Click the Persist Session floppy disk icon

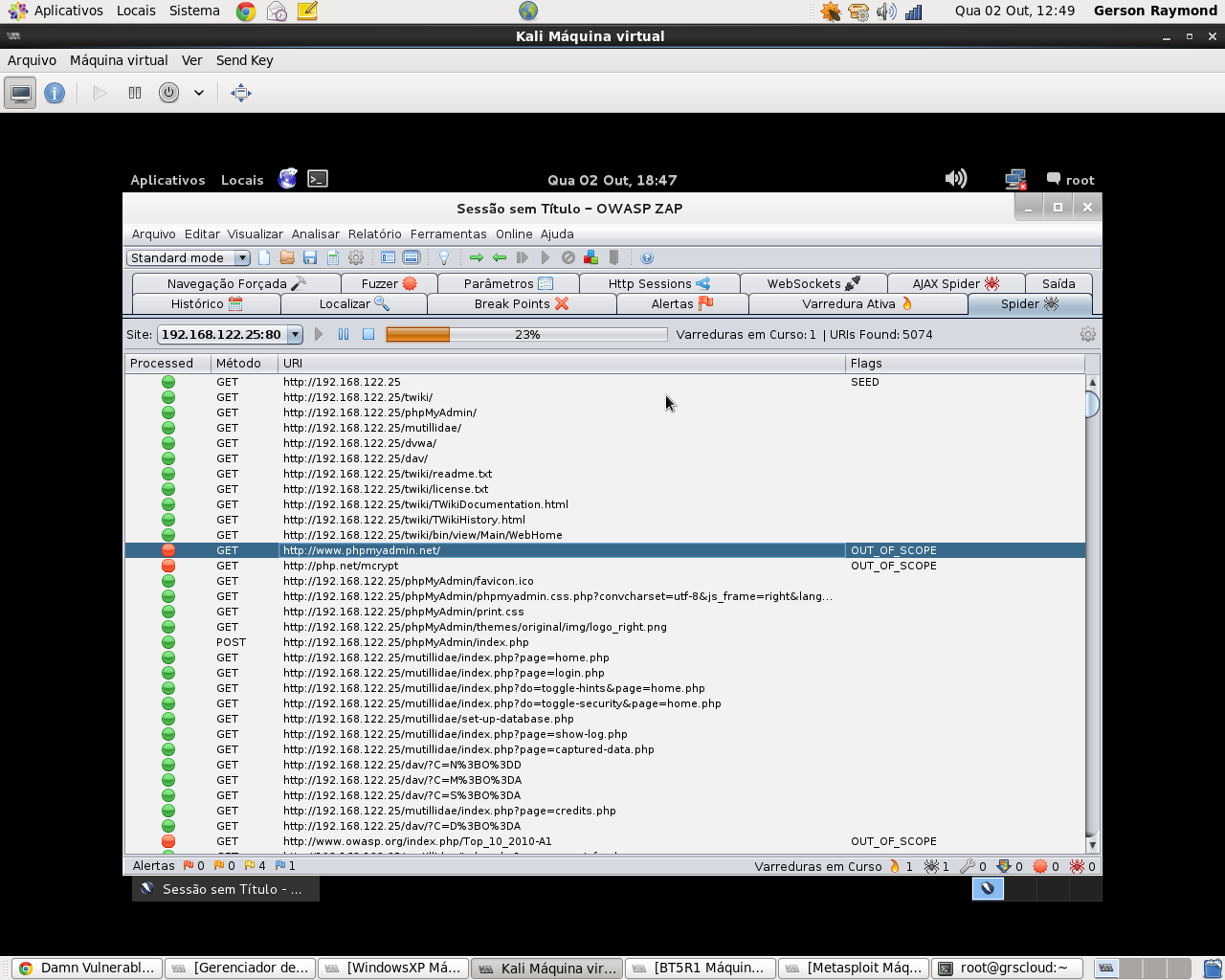[x=310, y=257]
